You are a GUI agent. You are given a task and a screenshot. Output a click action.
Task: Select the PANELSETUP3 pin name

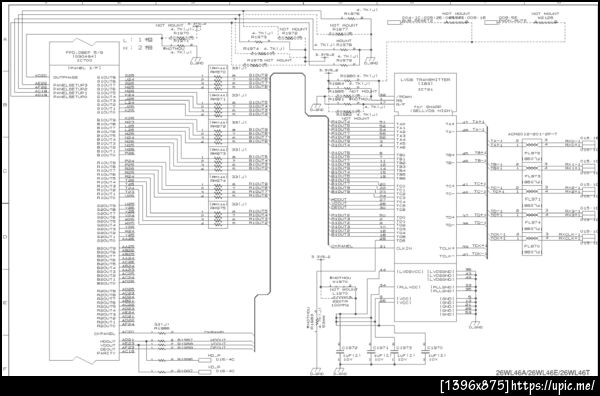(x=70, y=85)
